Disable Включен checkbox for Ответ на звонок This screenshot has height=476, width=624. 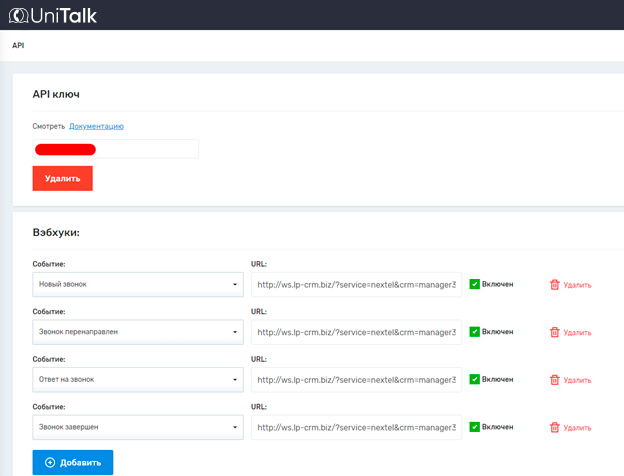point(475,380)
